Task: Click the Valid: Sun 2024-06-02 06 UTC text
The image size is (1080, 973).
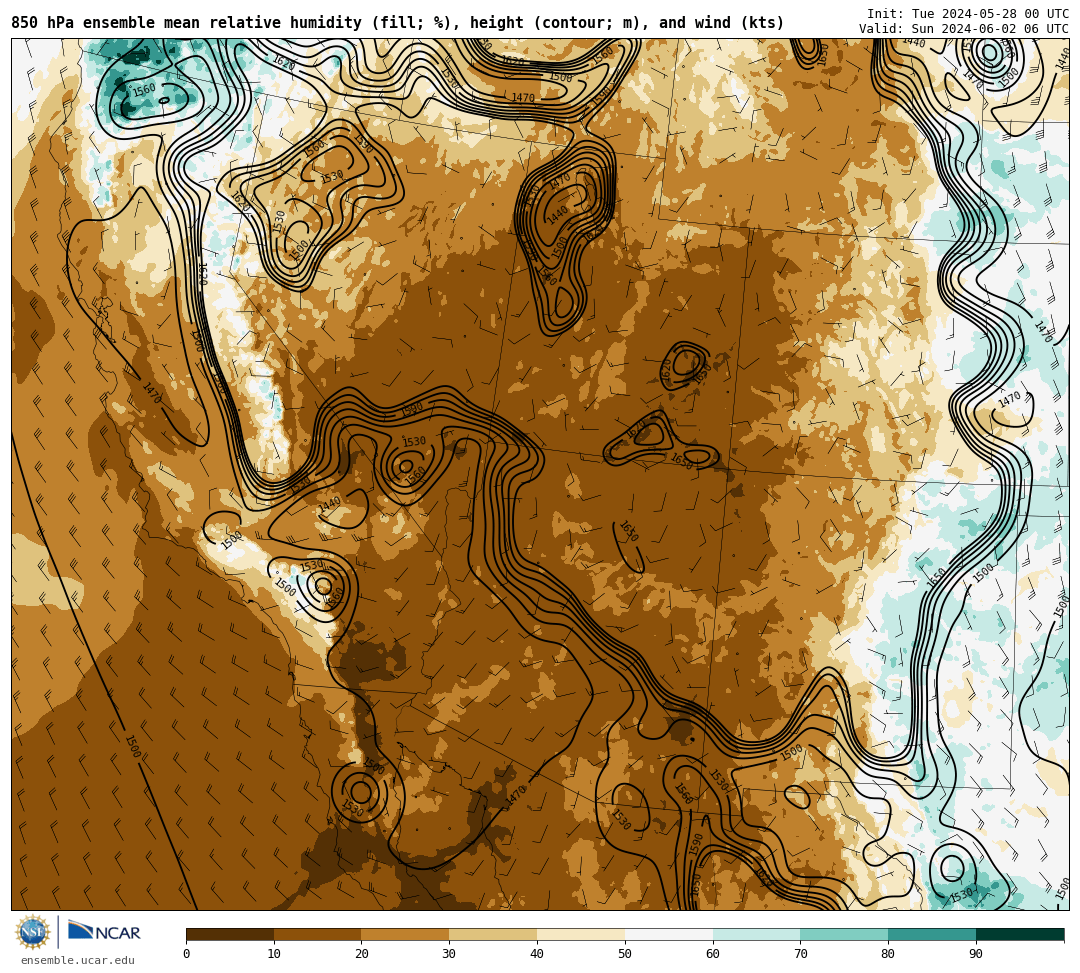Action: click(x=964, y=29)
